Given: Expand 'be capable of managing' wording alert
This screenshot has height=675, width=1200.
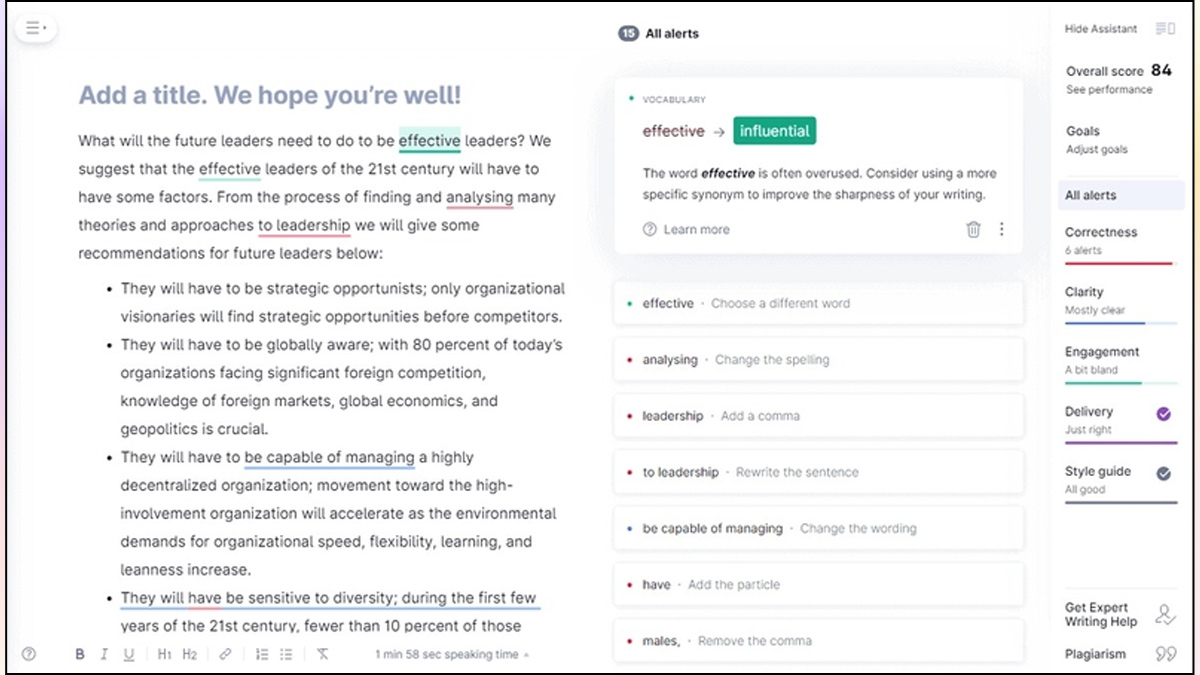Looking at the screenshot, I should 818,528.
